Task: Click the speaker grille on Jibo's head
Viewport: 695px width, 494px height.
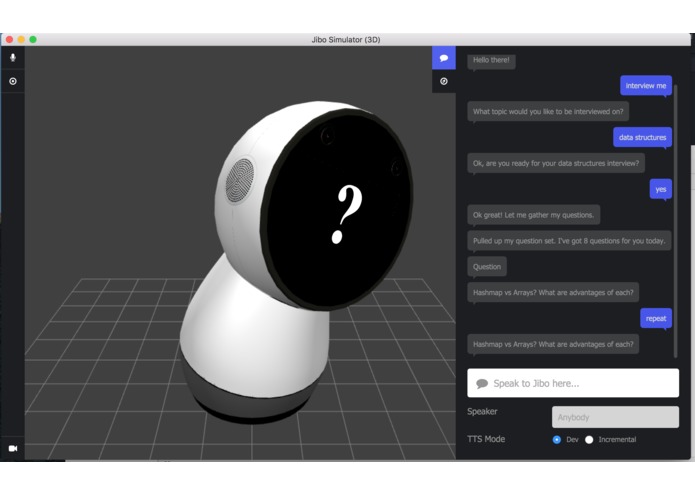Action: (240, 181)
